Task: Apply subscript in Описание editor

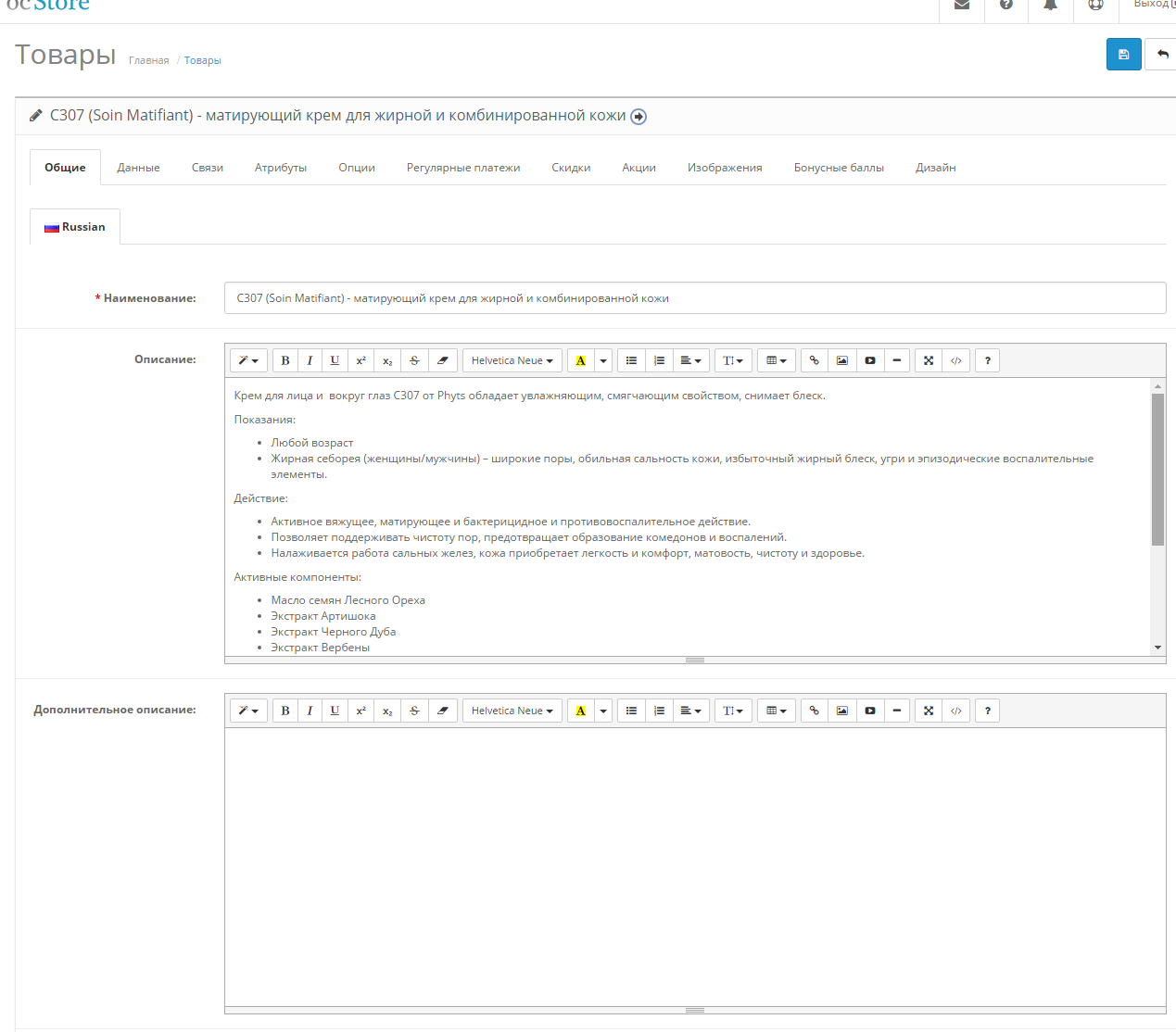Action: point(387,360)
